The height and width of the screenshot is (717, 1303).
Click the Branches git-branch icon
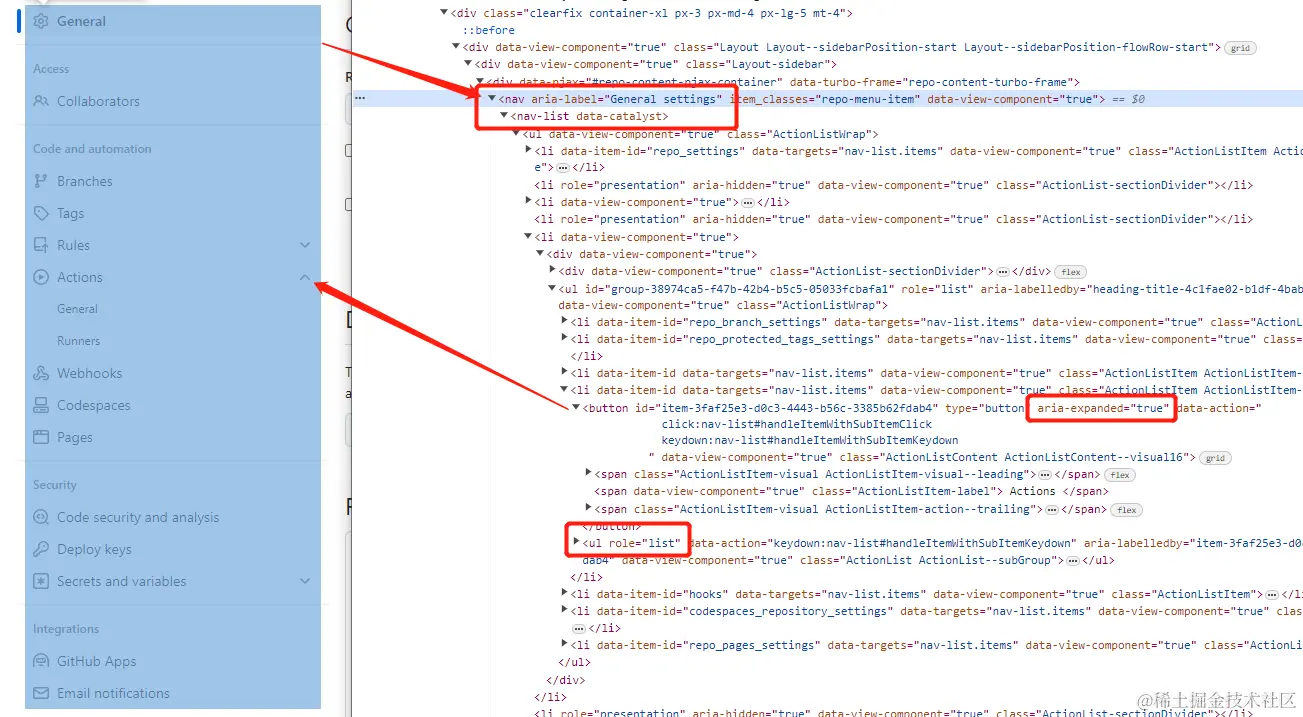click(x=41, y=181)
